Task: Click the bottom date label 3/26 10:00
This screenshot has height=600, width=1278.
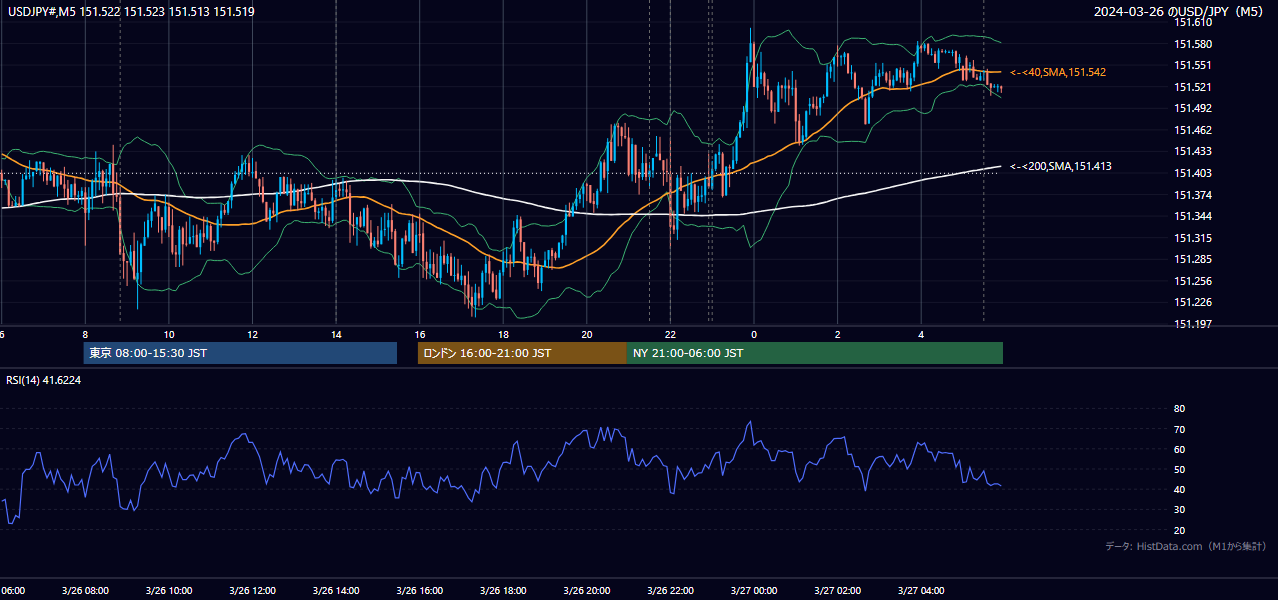Action: pyautogui.click(x=168, y=591)
